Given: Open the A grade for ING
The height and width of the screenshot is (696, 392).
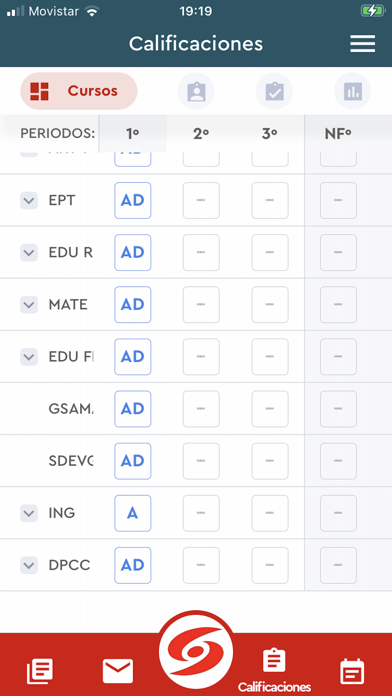Looking at the screenshot, I should (133, 513).
